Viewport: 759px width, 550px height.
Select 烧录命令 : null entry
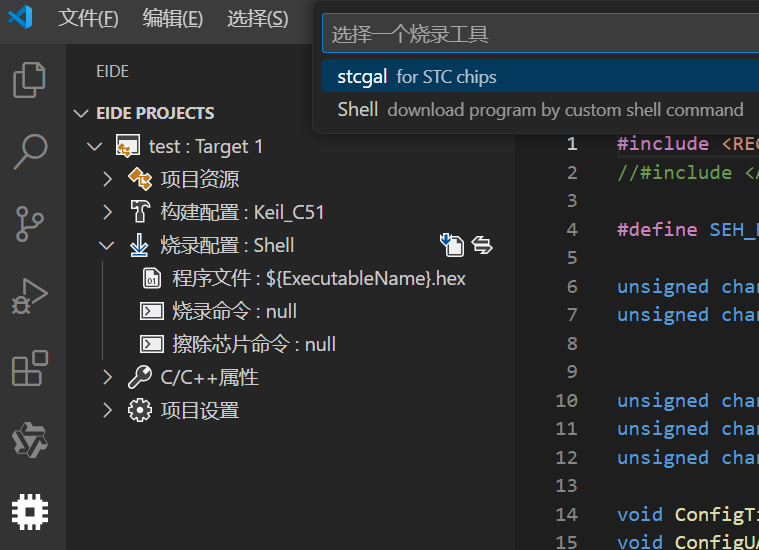[234, 311]
